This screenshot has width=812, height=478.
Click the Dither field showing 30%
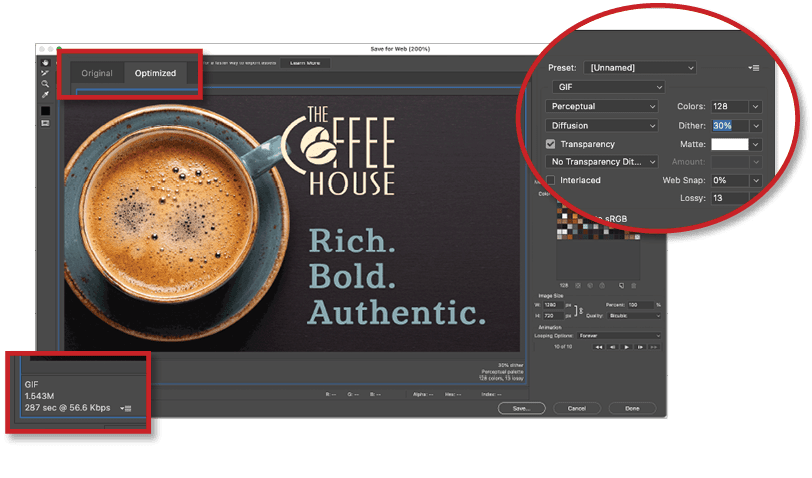click(730, 125)
